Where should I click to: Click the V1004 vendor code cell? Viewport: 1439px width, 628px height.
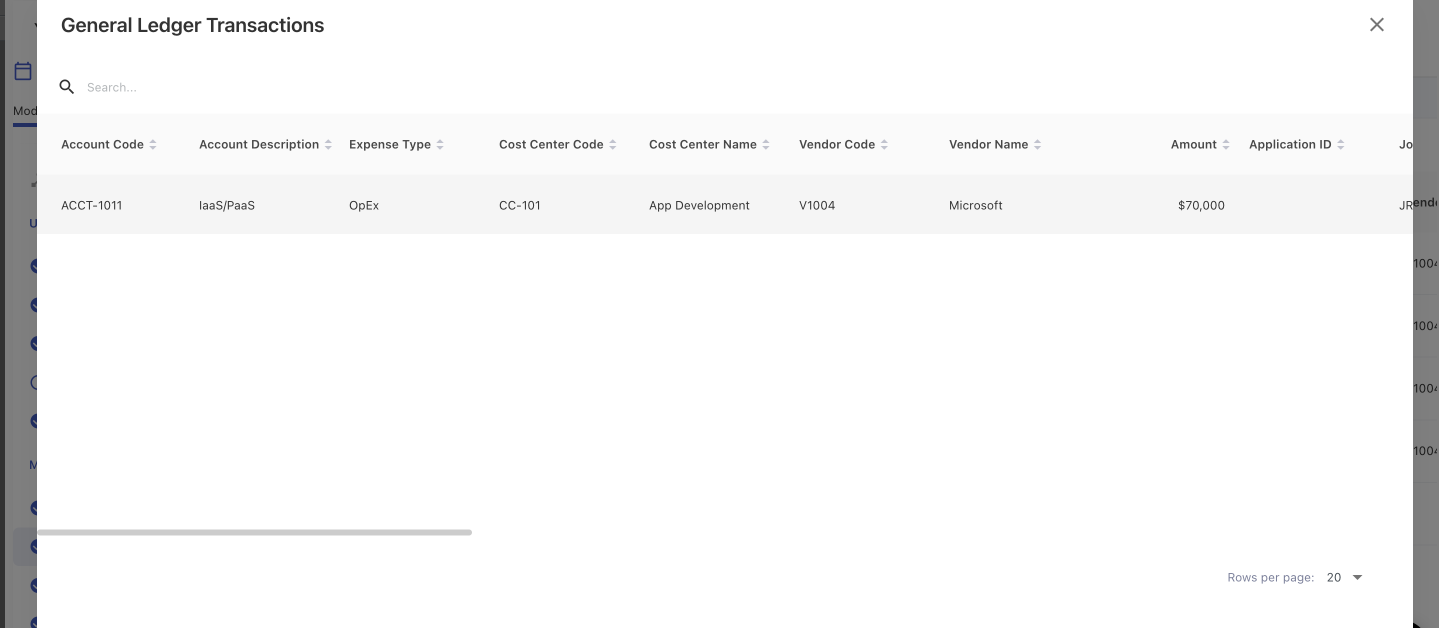coord(817,205)
